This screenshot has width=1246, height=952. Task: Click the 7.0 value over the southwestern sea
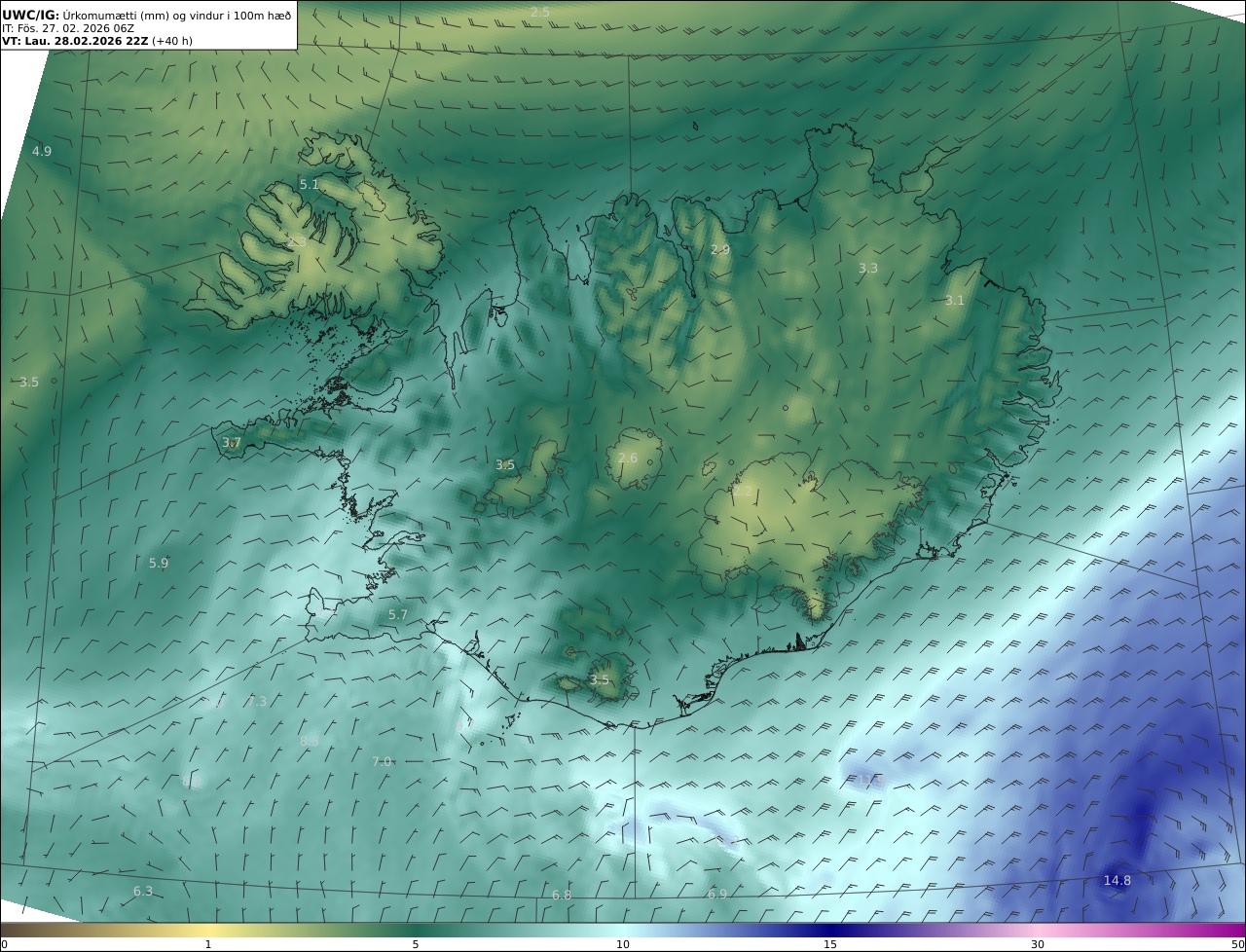pos(382,761)
